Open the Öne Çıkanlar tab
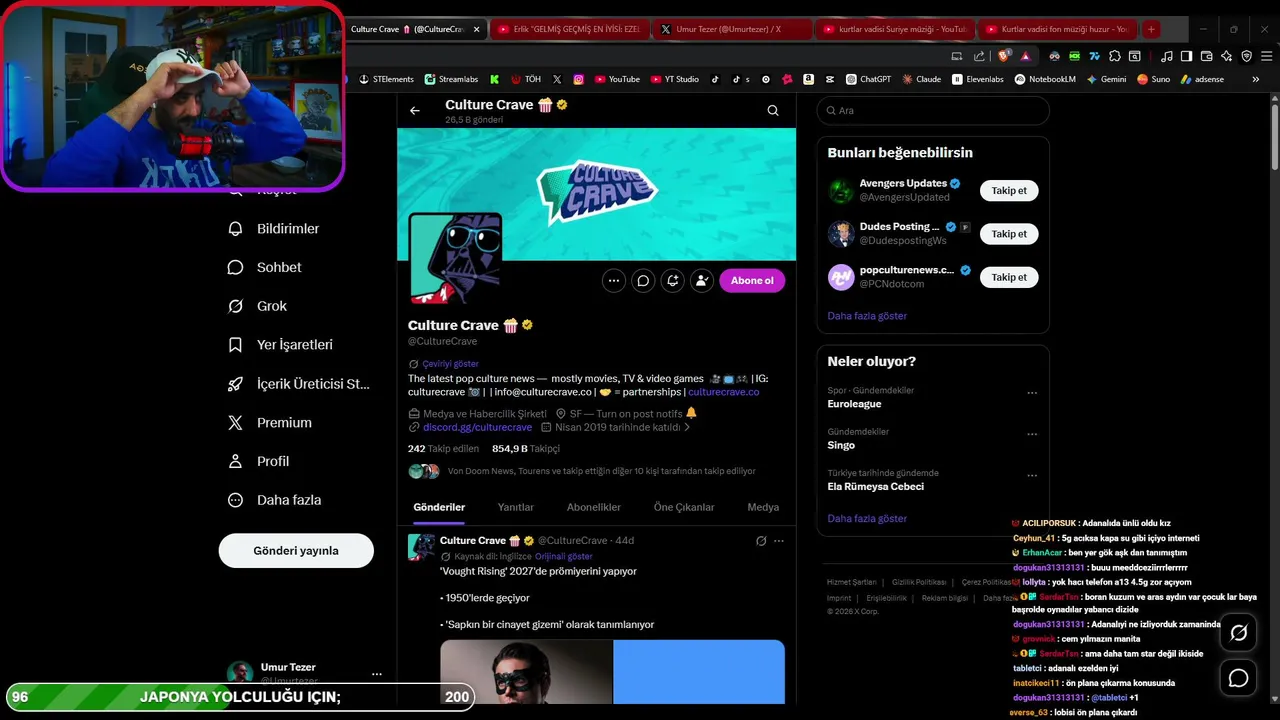Screen dimensions: 1280x720 (684, 507)
